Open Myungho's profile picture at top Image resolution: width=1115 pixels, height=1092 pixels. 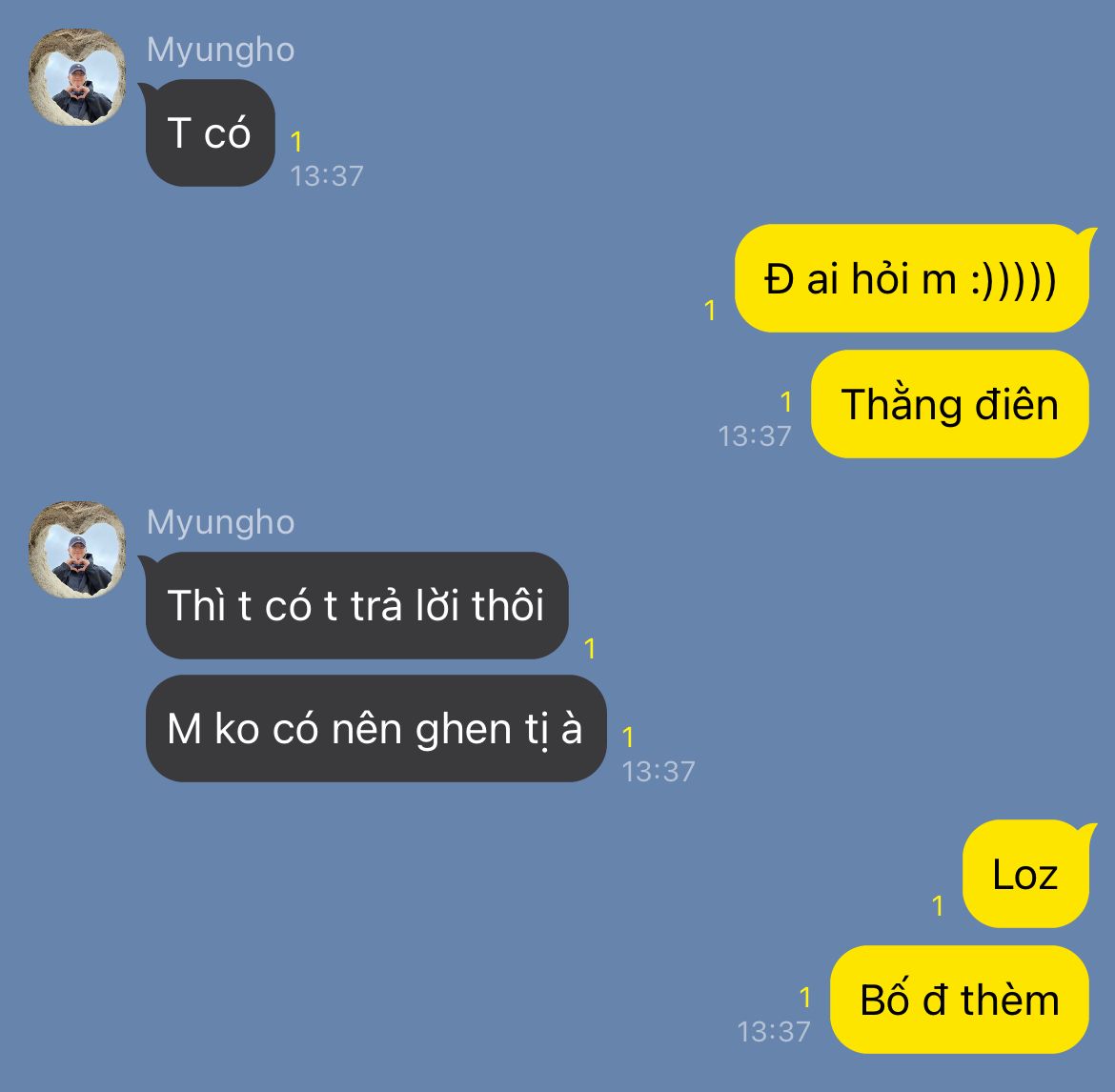click(x=77, y=77)
